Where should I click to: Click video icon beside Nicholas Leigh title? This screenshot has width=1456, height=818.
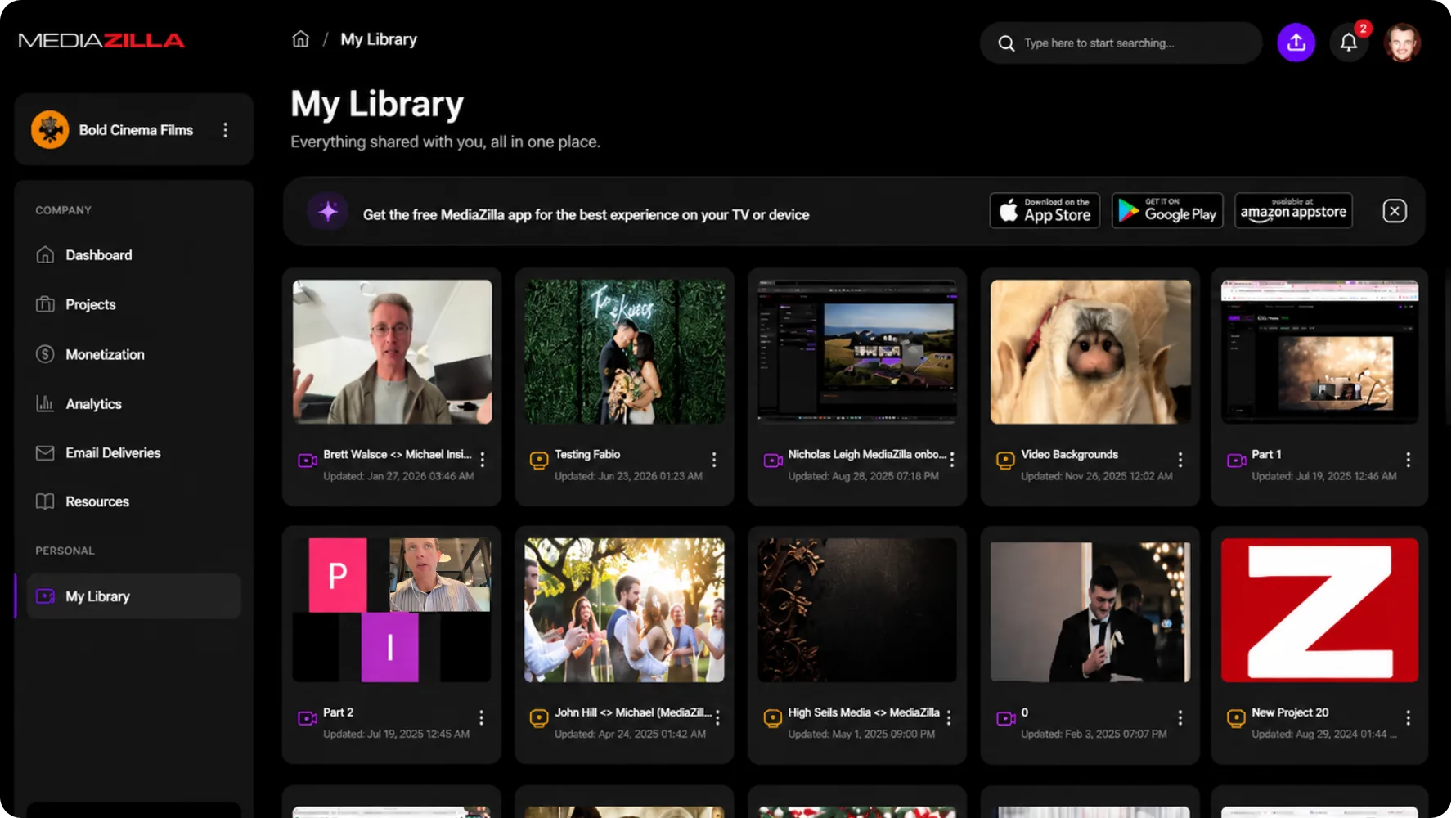click(773, 461)
